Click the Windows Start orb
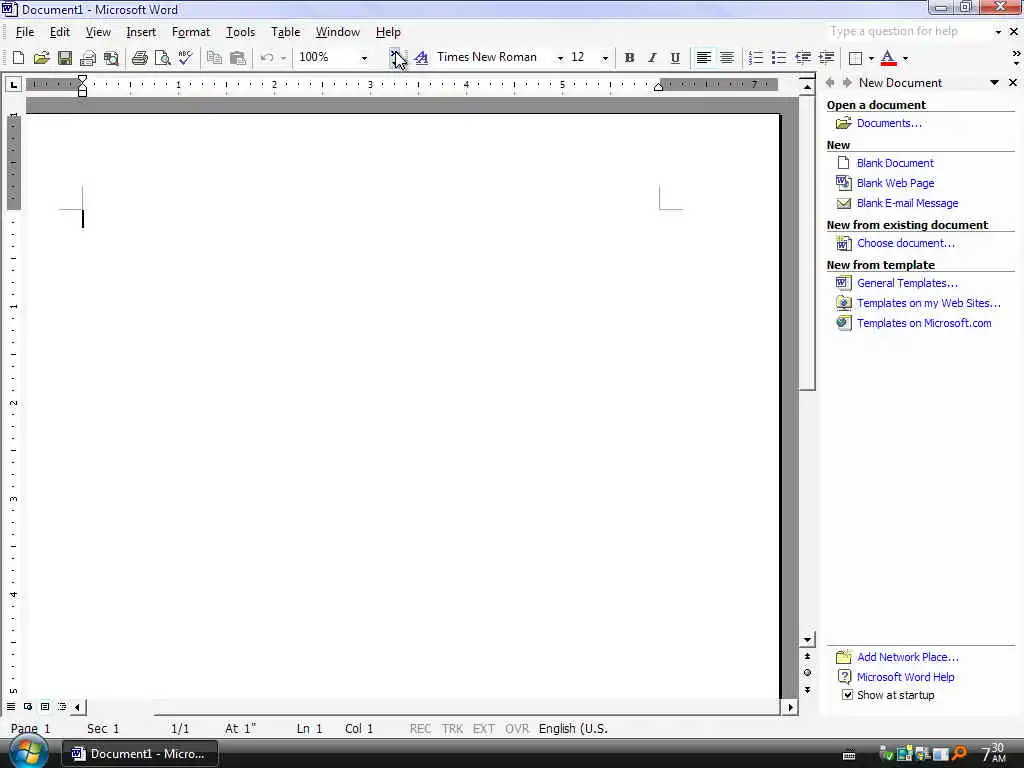 pyautogui.click(x=27, y=751)
